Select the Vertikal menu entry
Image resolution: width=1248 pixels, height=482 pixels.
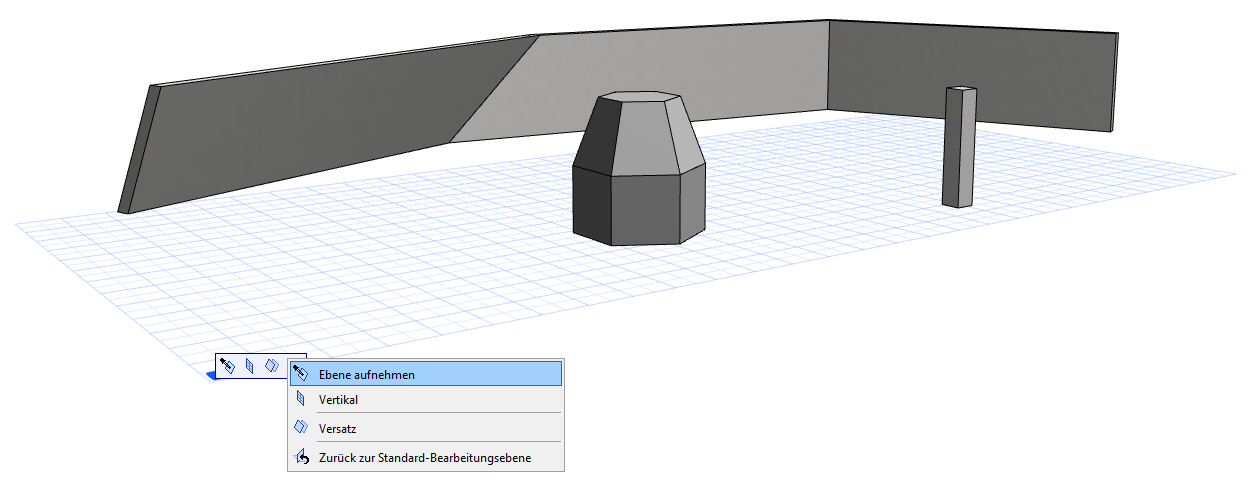click(x=425, y=399)
